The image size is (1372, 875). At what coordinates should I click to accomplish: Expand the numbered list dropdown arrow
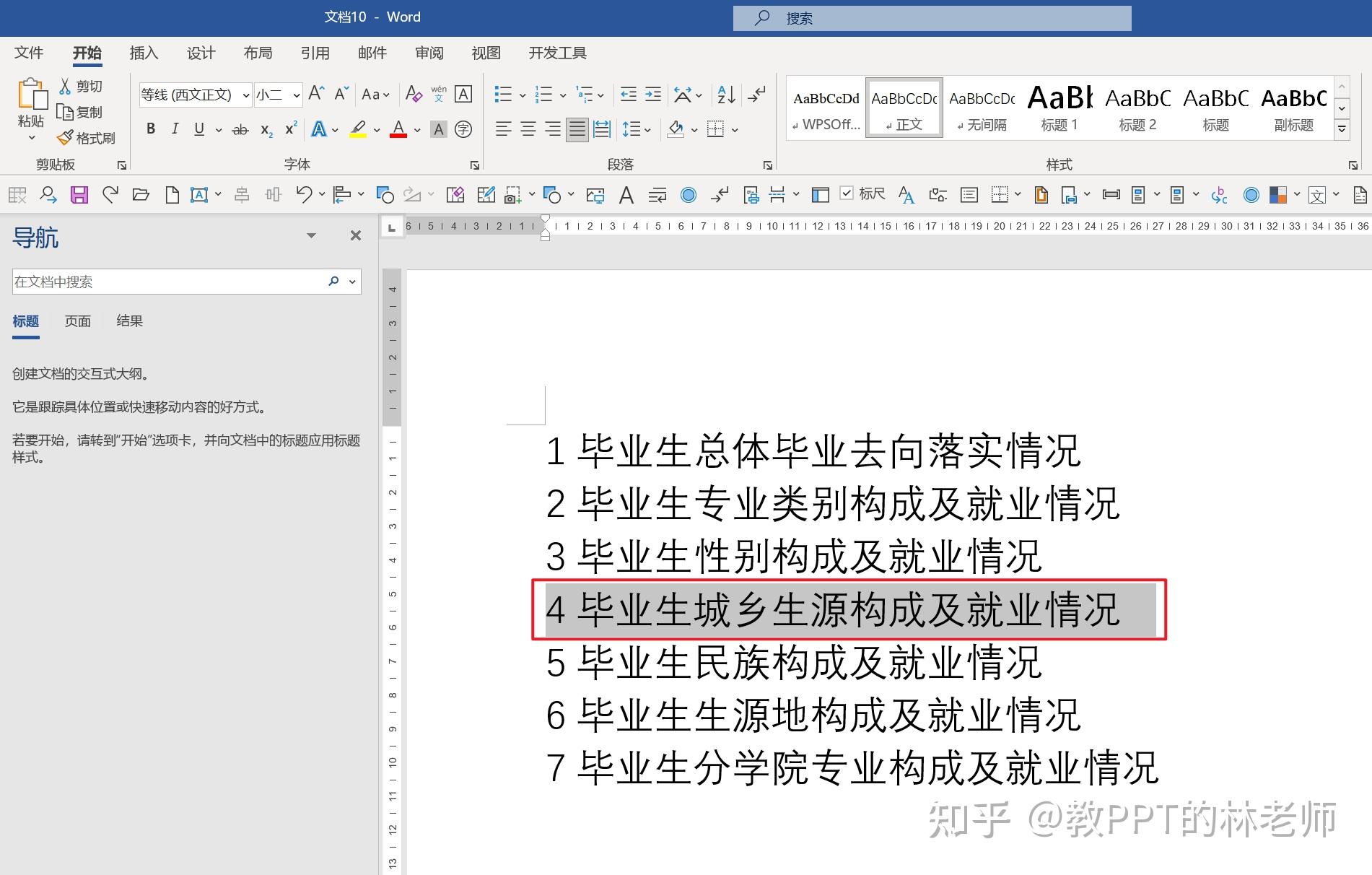562,95
